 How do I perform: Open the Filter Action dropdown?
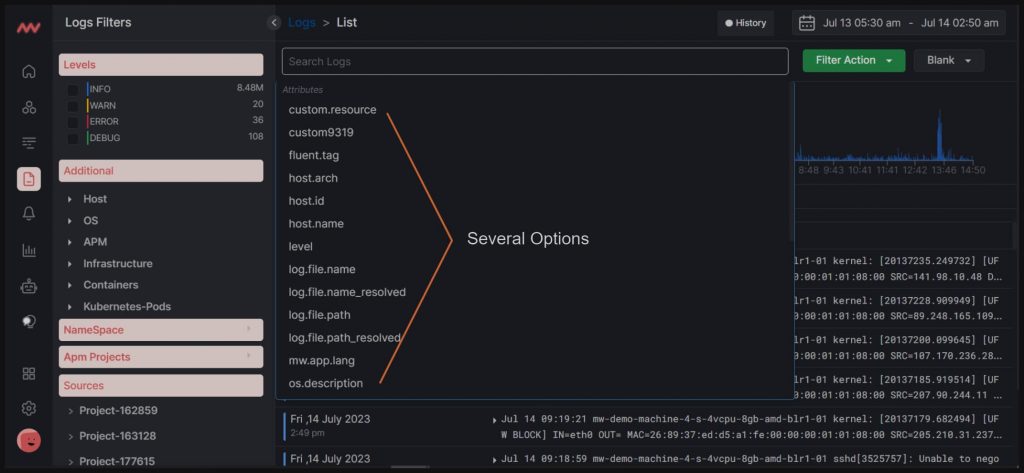pos(854,60)
